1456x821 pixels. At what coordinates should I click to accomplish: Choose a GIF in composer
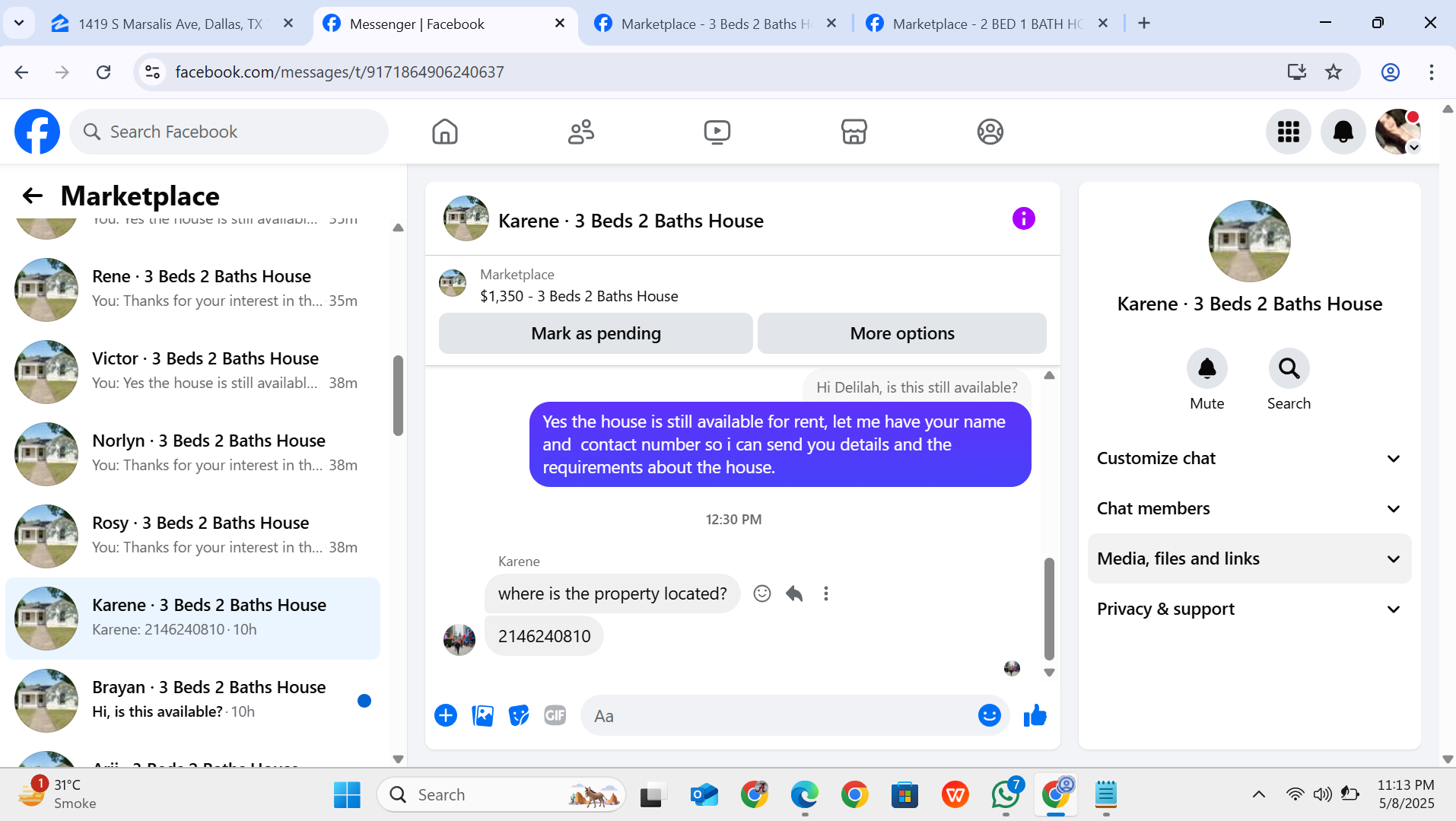point(555,715)
